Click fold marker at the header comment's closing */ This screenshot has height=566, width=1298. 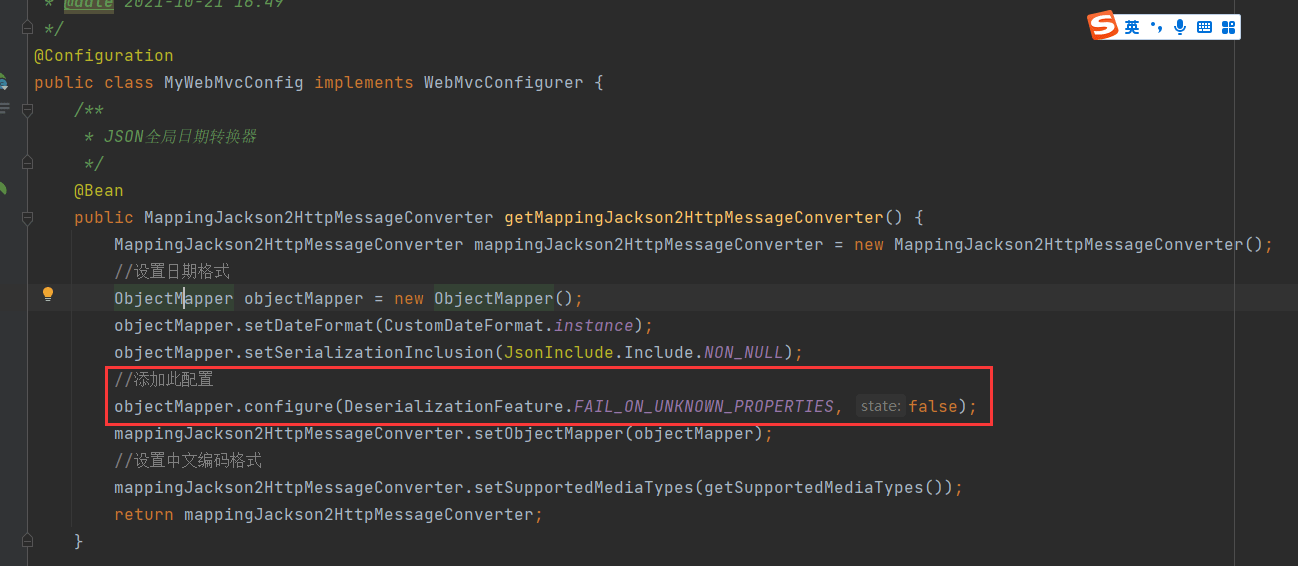[29, 29]
